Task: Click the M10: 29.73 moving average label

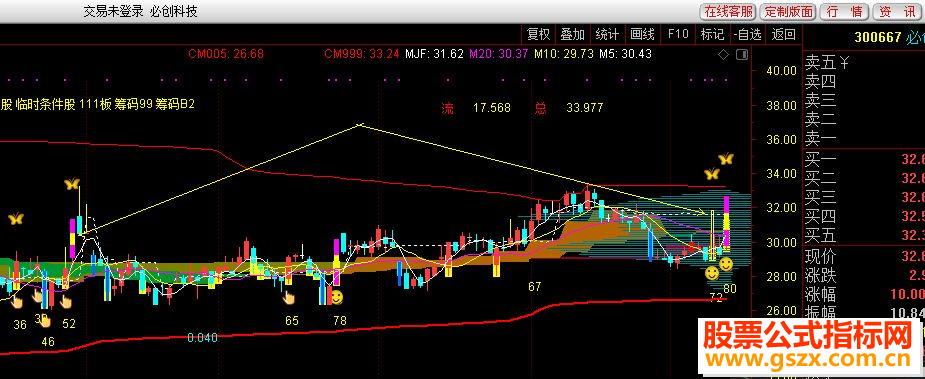Action: (564, 54)
